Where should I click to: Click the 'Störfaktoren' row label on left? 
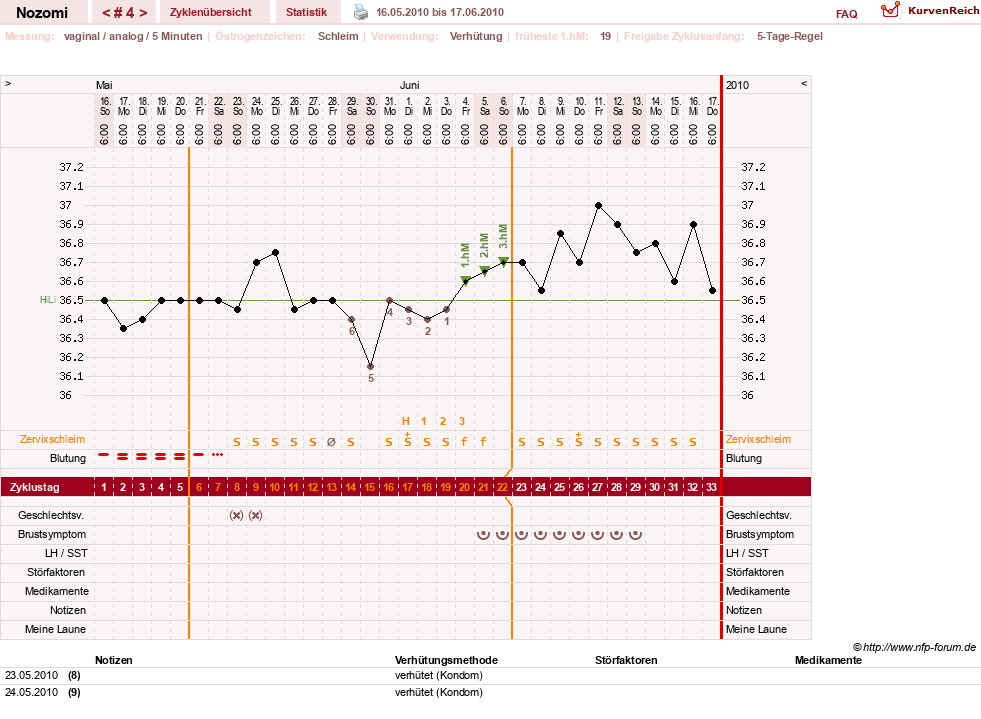tap(56, 572)
